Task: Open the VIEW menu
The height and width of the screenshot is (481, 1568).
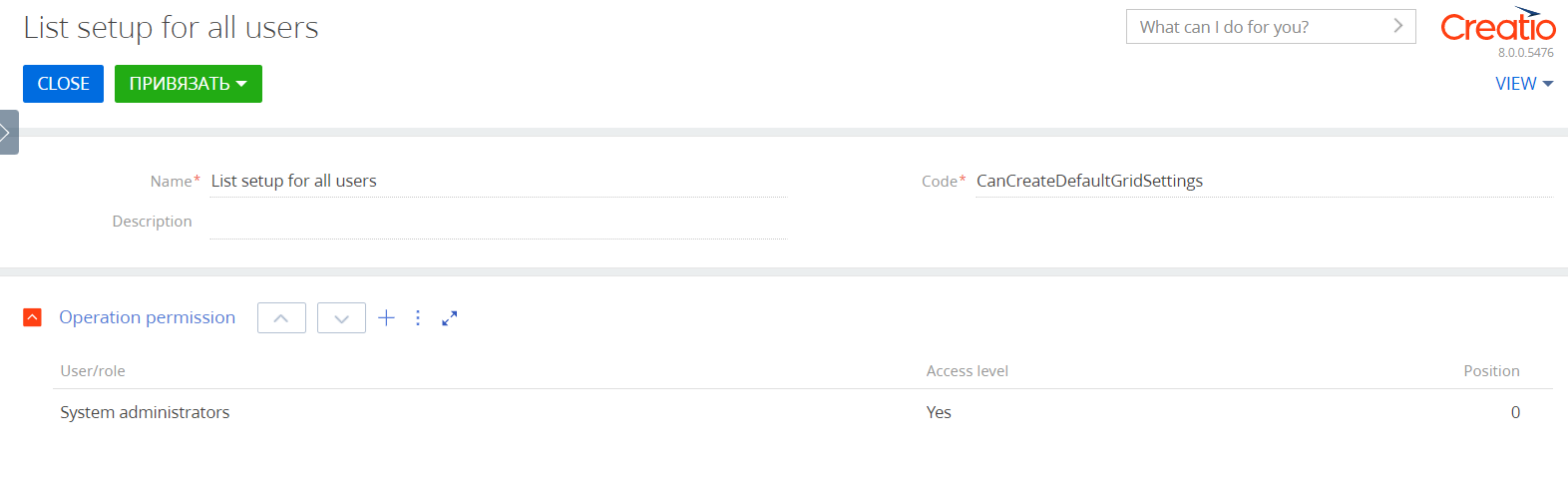Action: (1524, 84)
